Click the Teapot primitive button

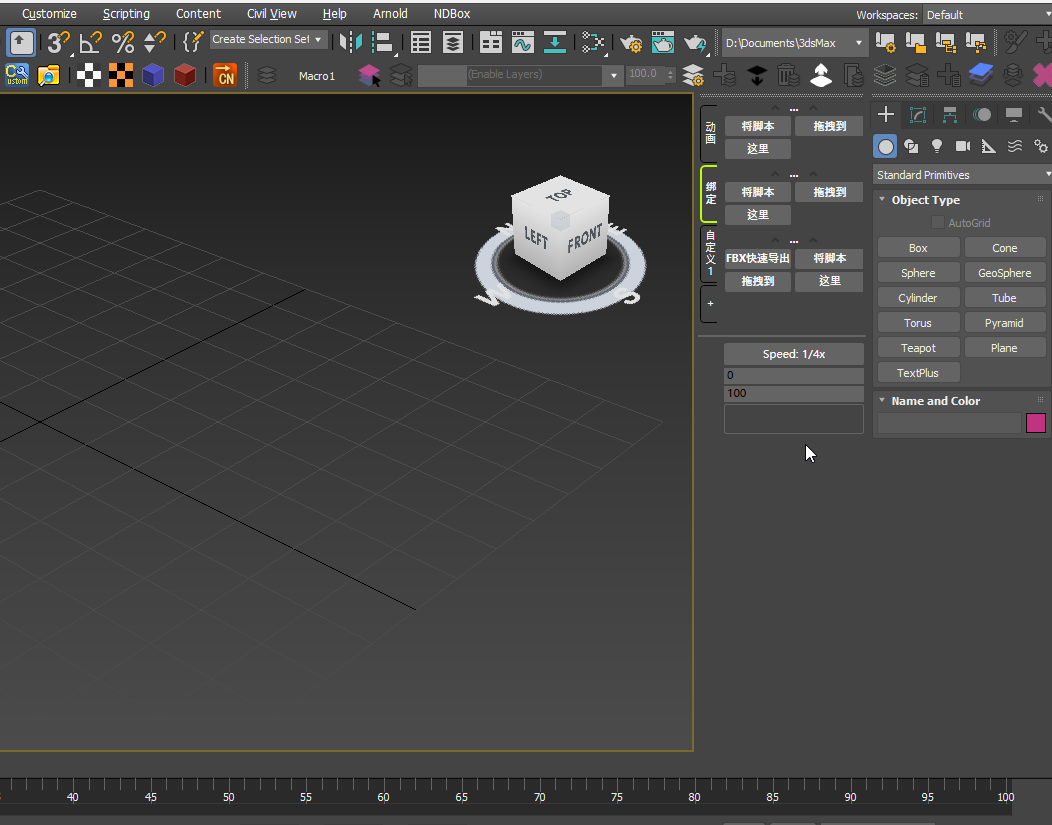pos(918,348)
